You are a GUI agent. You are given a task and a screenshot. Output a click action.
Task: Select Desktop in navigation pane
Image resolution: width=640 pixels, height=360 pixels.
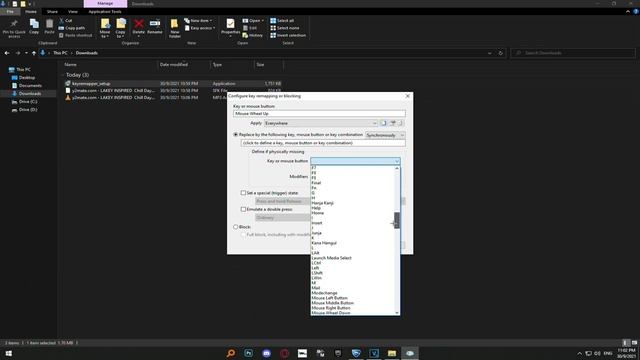point(27,78)
